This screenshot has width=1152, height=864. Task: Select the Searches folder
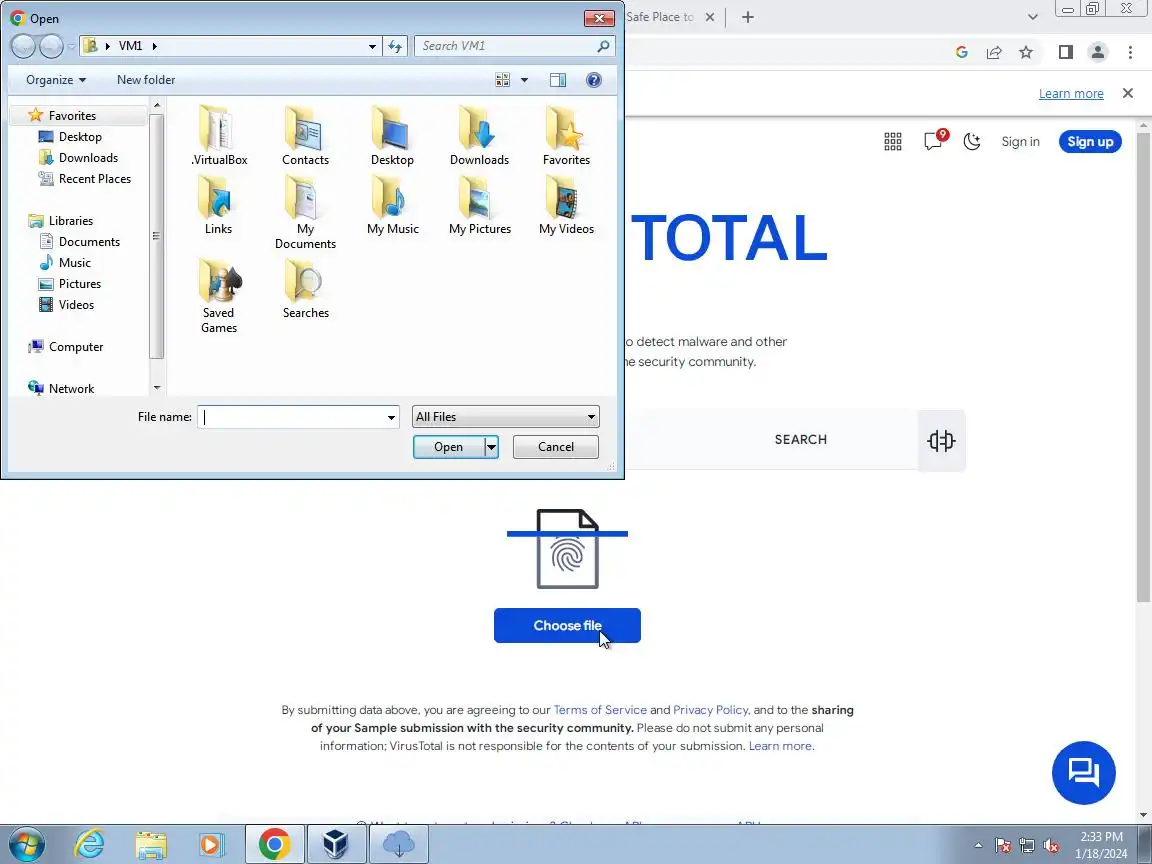[306, 289]
